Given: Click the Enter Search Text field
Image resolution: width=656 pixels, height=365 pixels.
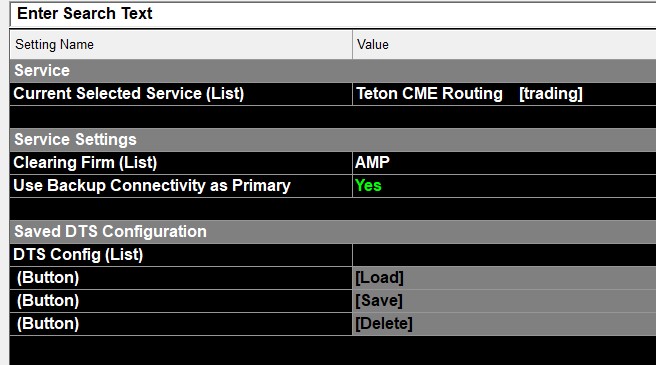Looking at the screenshot, I should coord(333,15).
